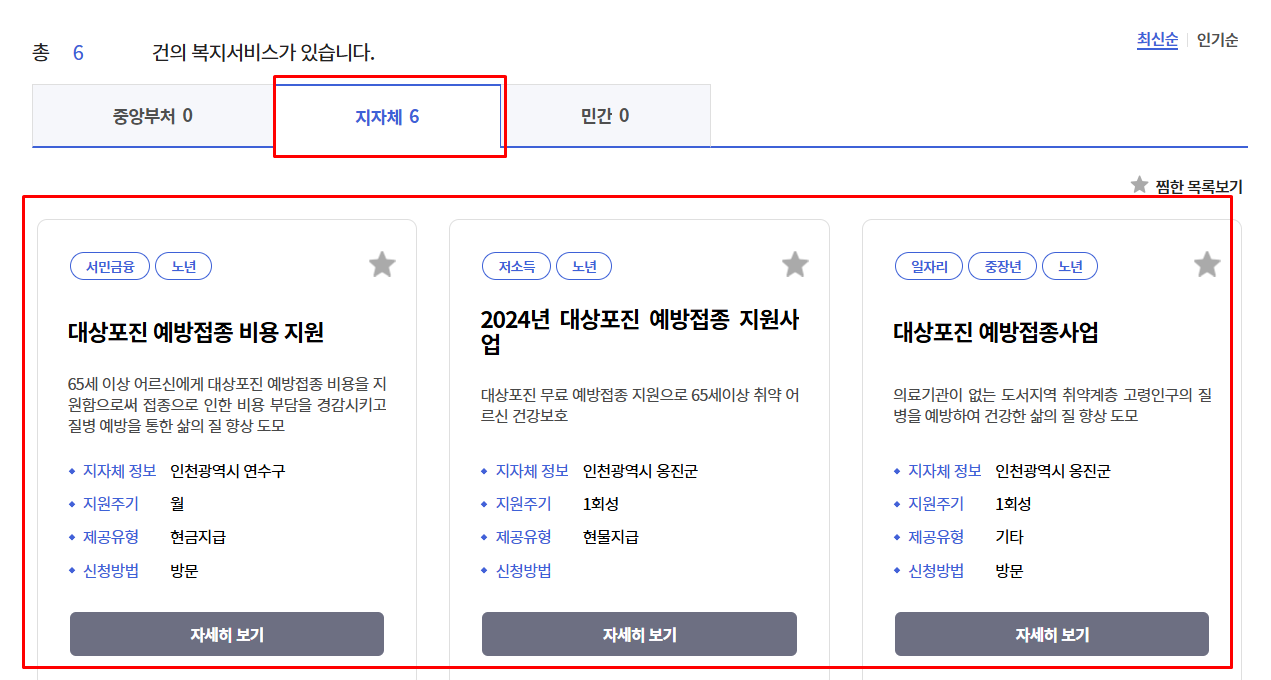Select the 일자리 category tag
The width and height of the screenshot is (1271, 680).
(x=928, y=265)
